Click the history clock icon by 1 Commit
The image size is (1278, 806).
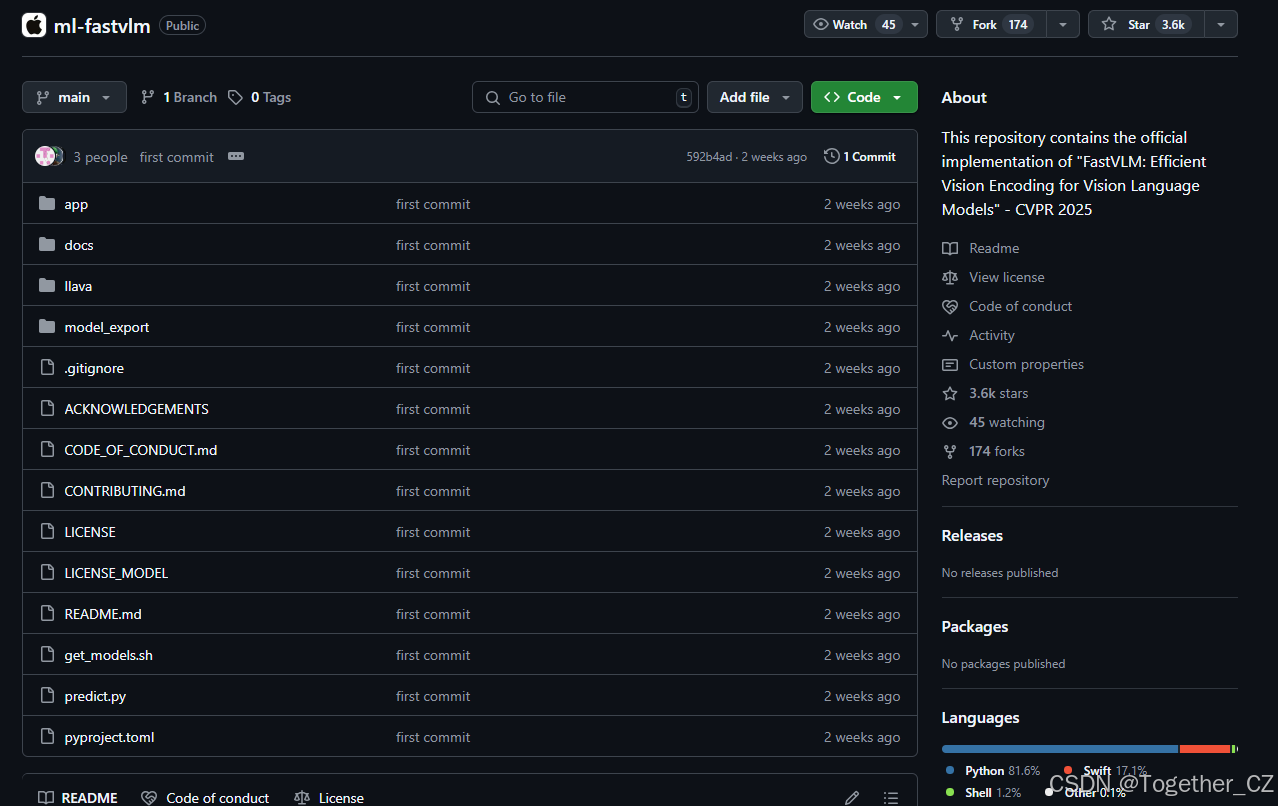point(832,156)
